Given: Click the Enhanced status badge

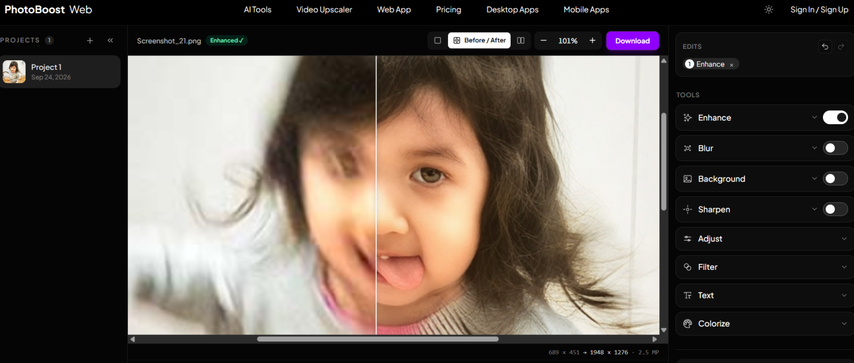Looking at the screenshot, I should [x=227, y=40].
